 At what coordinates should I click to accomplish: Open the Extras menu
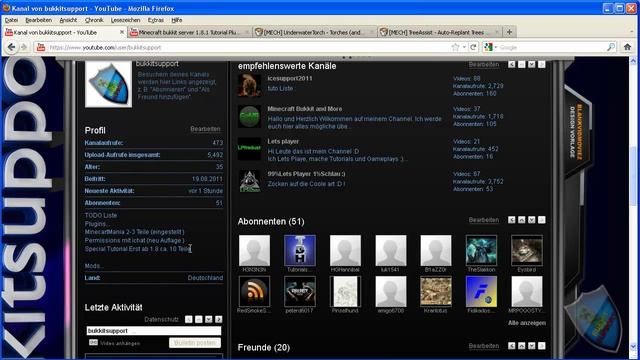pos(156,20)
